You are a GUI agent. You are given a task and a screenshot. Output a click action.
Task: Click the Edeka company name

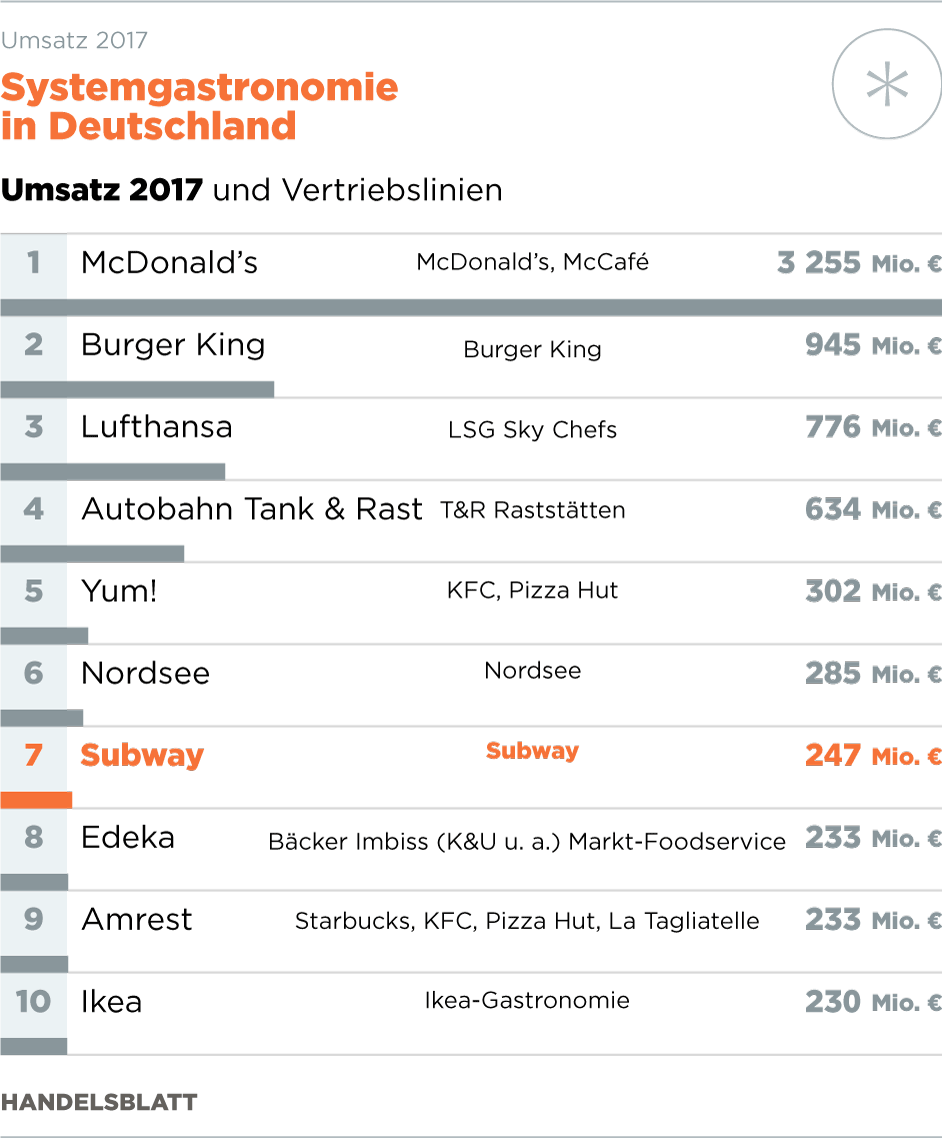tap(128, 837)
